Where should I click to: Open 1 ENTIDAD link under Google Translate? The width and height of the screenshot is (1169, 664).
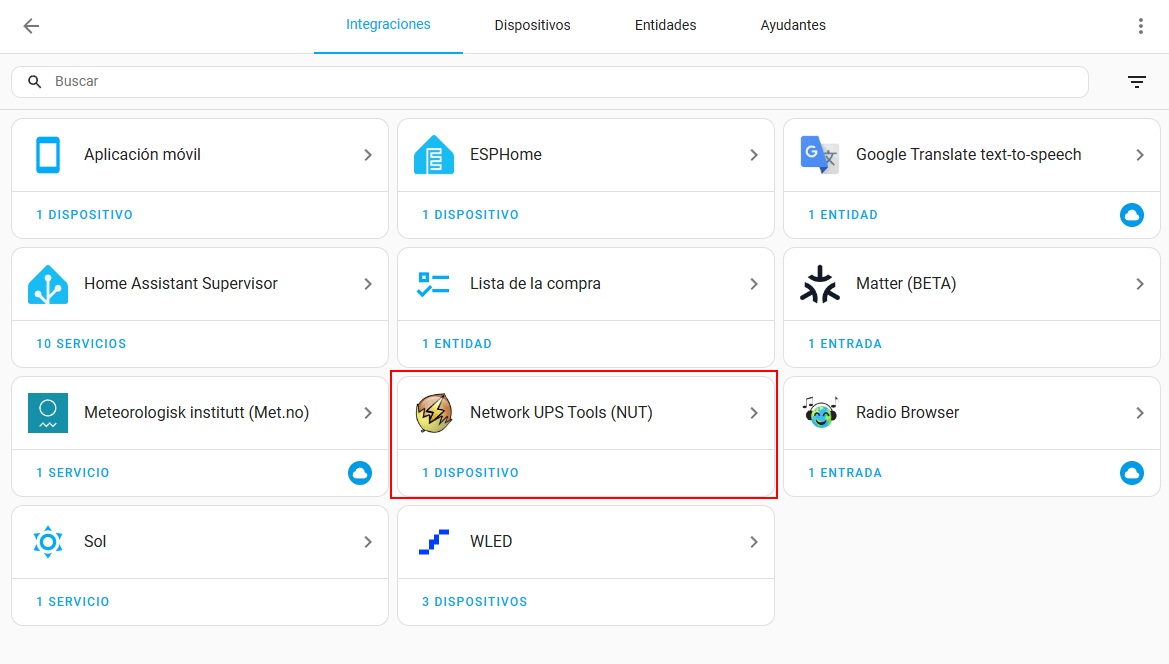point(843,215)
